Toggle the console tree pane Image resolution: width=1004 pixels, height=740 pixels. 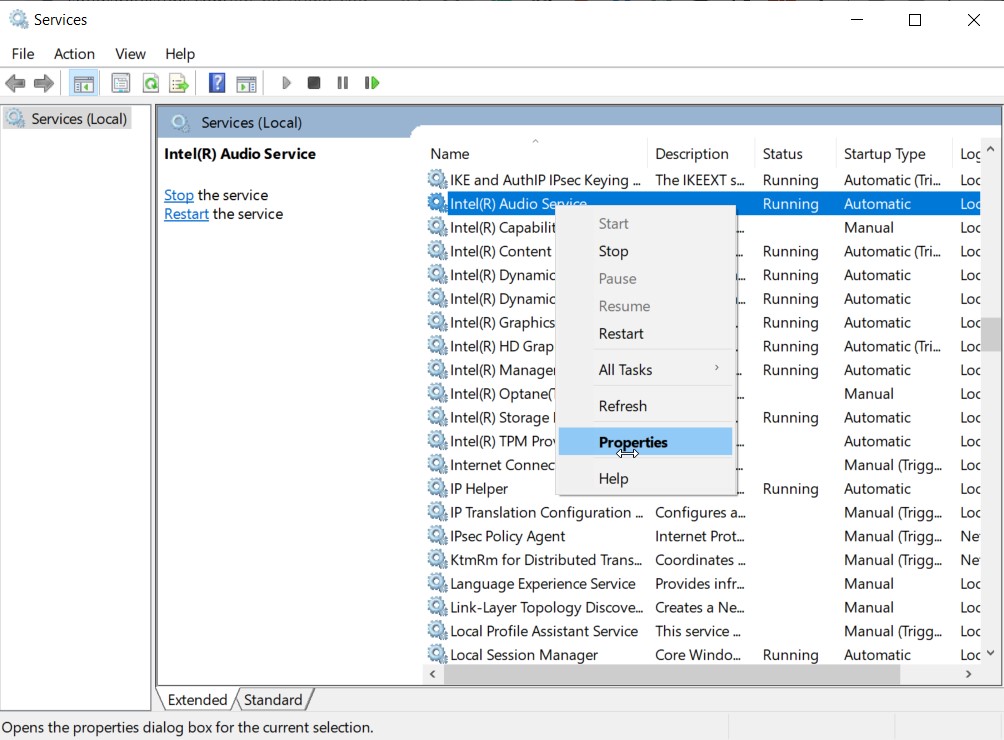(x=84, y=83)
